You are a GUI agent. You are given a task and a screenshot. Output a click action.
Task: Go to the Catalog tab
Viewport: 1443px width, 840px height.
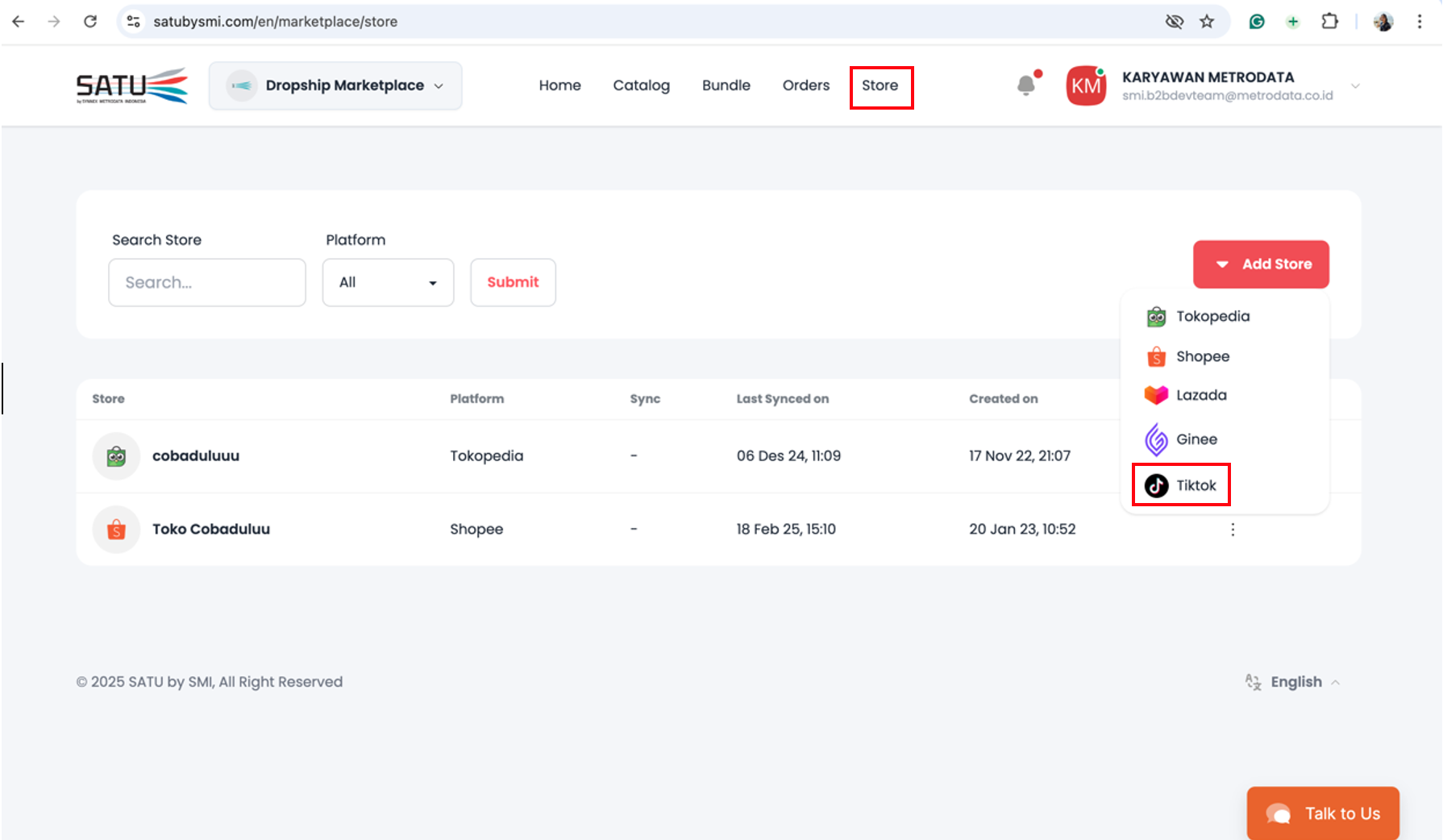click(x=641, y=85)
